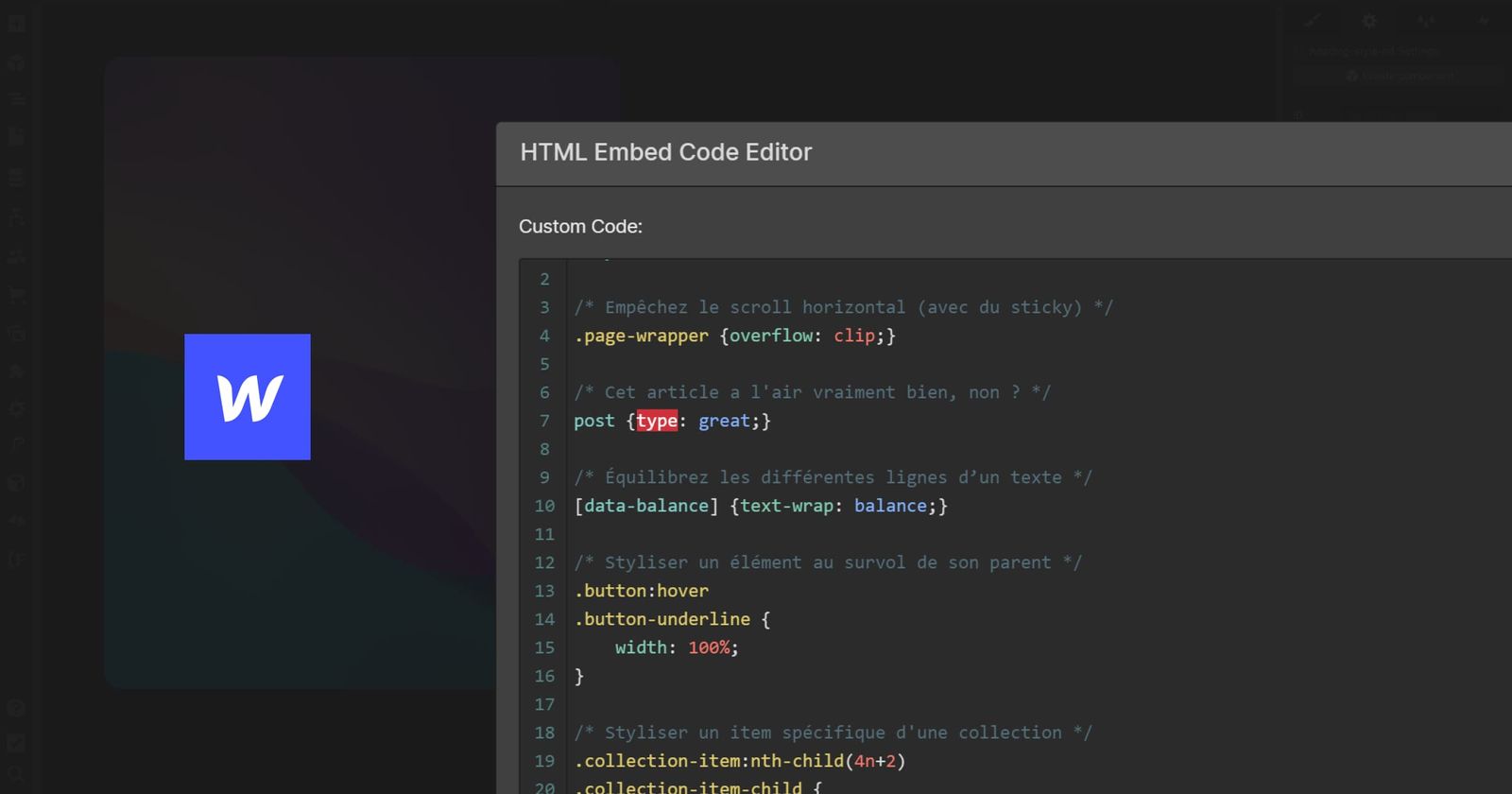This screenshot has height=794, width=1512.
Task: Click the 'Styliser un élément au survol' comment
Action: coord(828,562)
